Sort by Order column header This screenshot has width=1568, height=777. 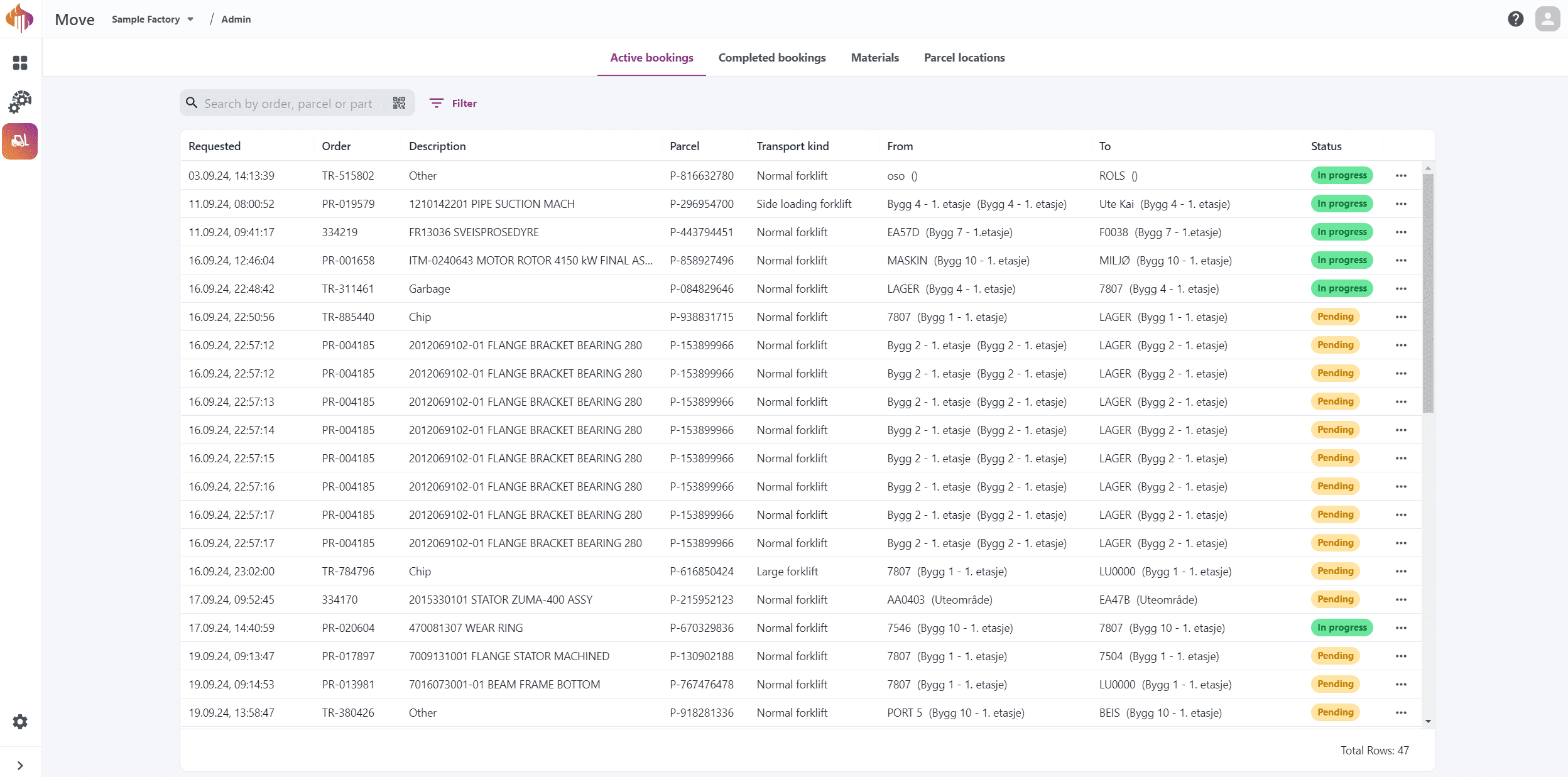[336, 146]
